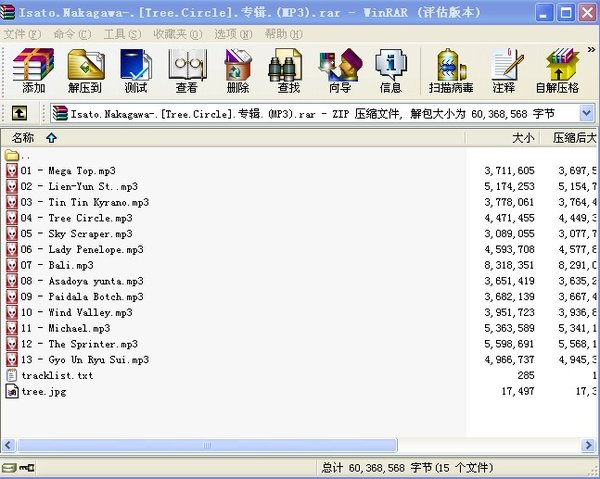Click the drive icon in status bar
600x479 pixels.
click(8, 468)
